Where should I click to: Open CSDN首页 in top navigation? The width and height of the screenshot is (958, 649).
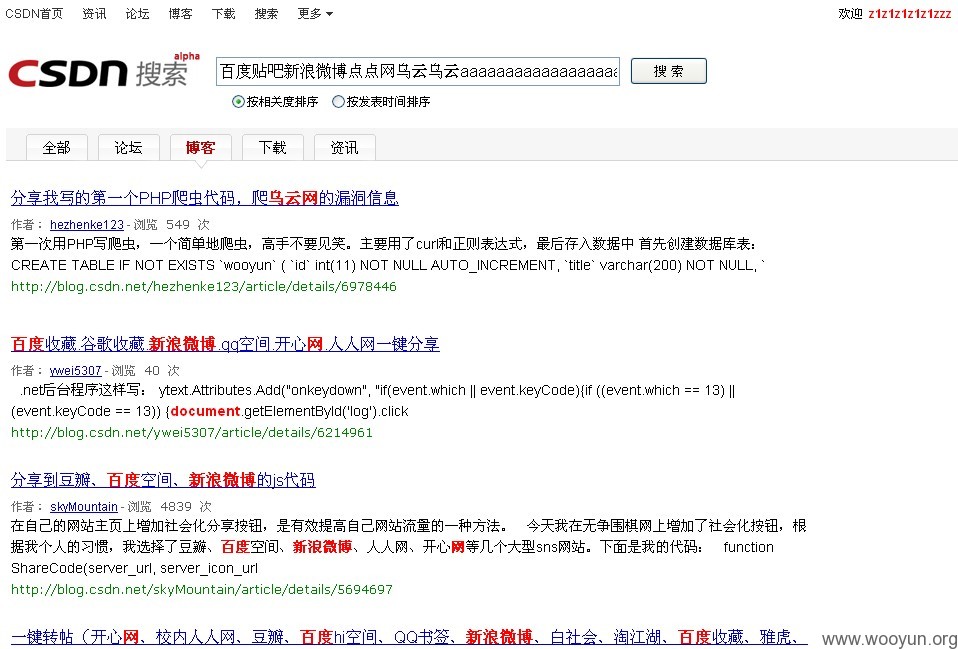pyautogui.click(x=34, y=13)
